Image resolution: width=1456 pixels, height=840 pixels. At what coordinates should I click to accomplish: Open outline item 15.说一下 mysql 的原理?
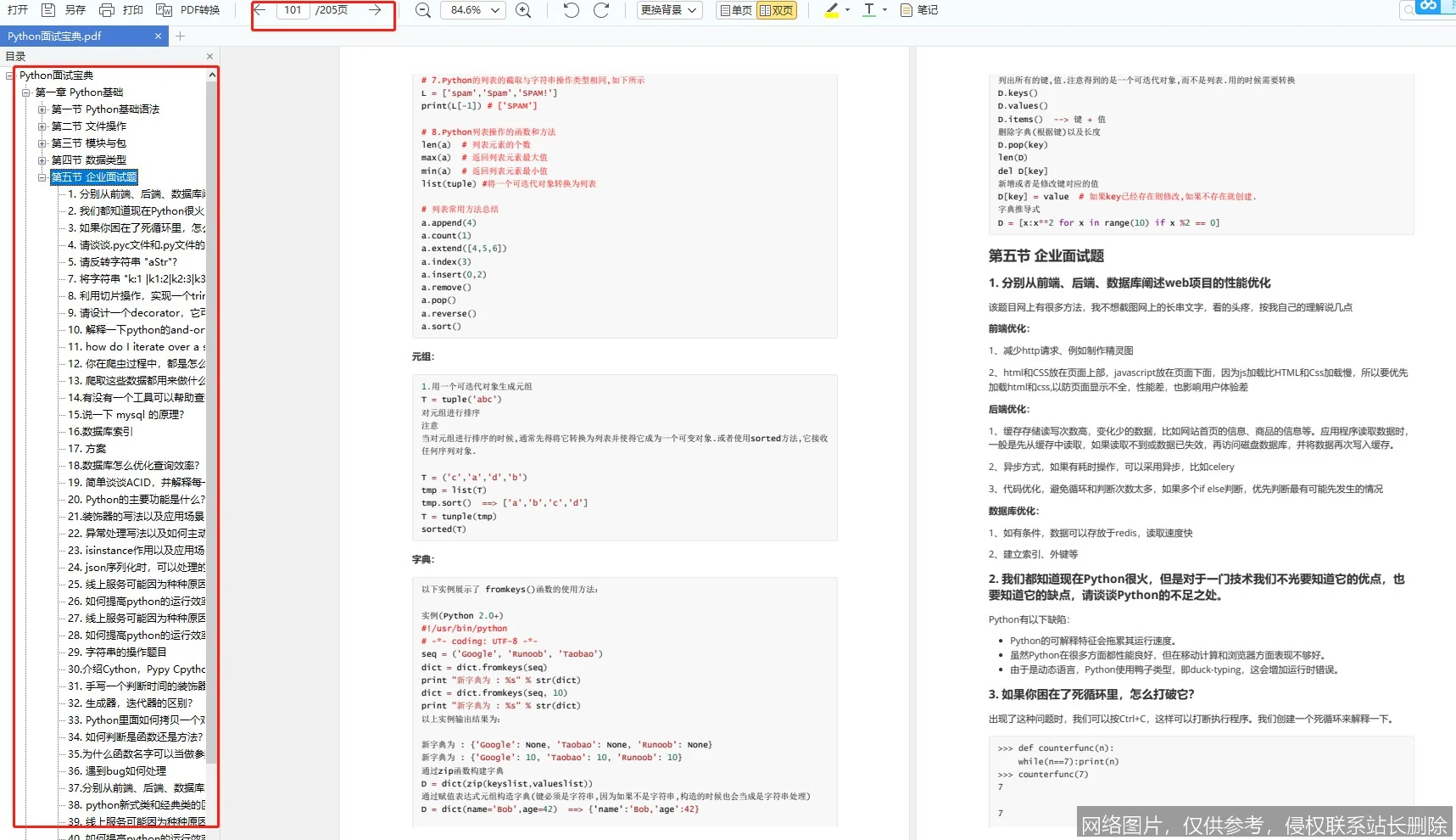[x=126, y=415]
